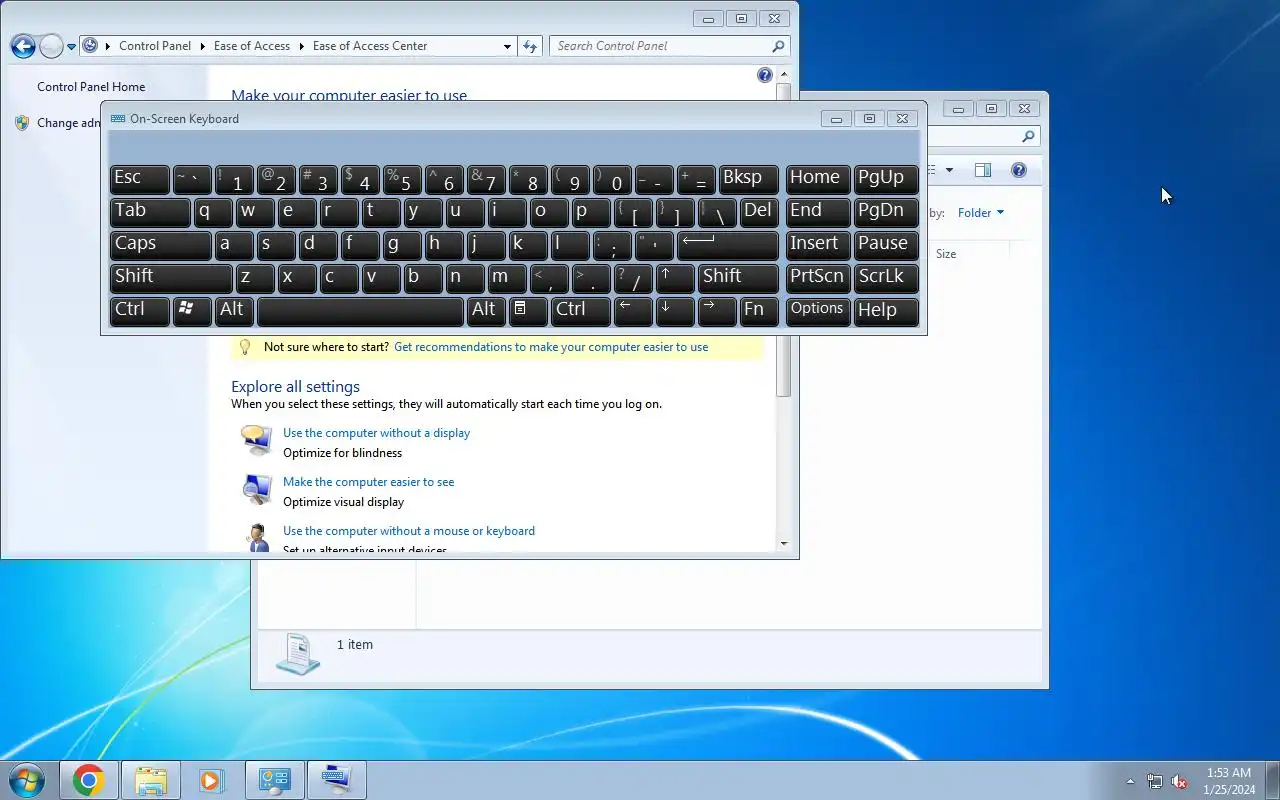
Task: Click the PgDn key
Action: click(886, 212)
